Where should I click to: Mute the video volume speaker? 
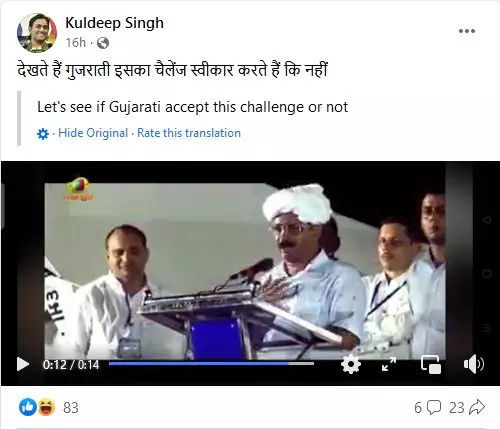click(473, 364)
